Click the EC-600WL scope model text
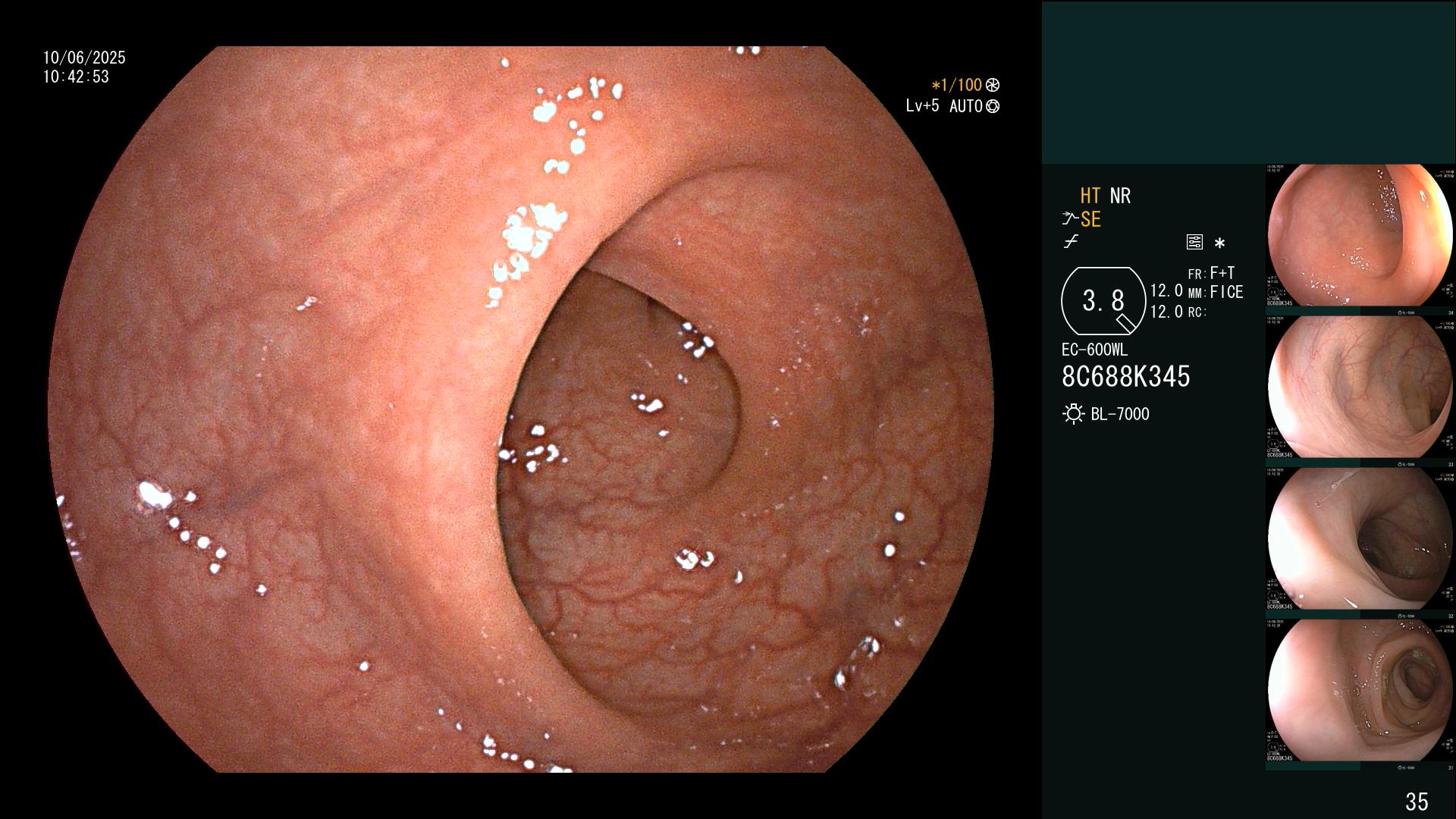Screen dimensions: 1456x819 point(1094,350)
